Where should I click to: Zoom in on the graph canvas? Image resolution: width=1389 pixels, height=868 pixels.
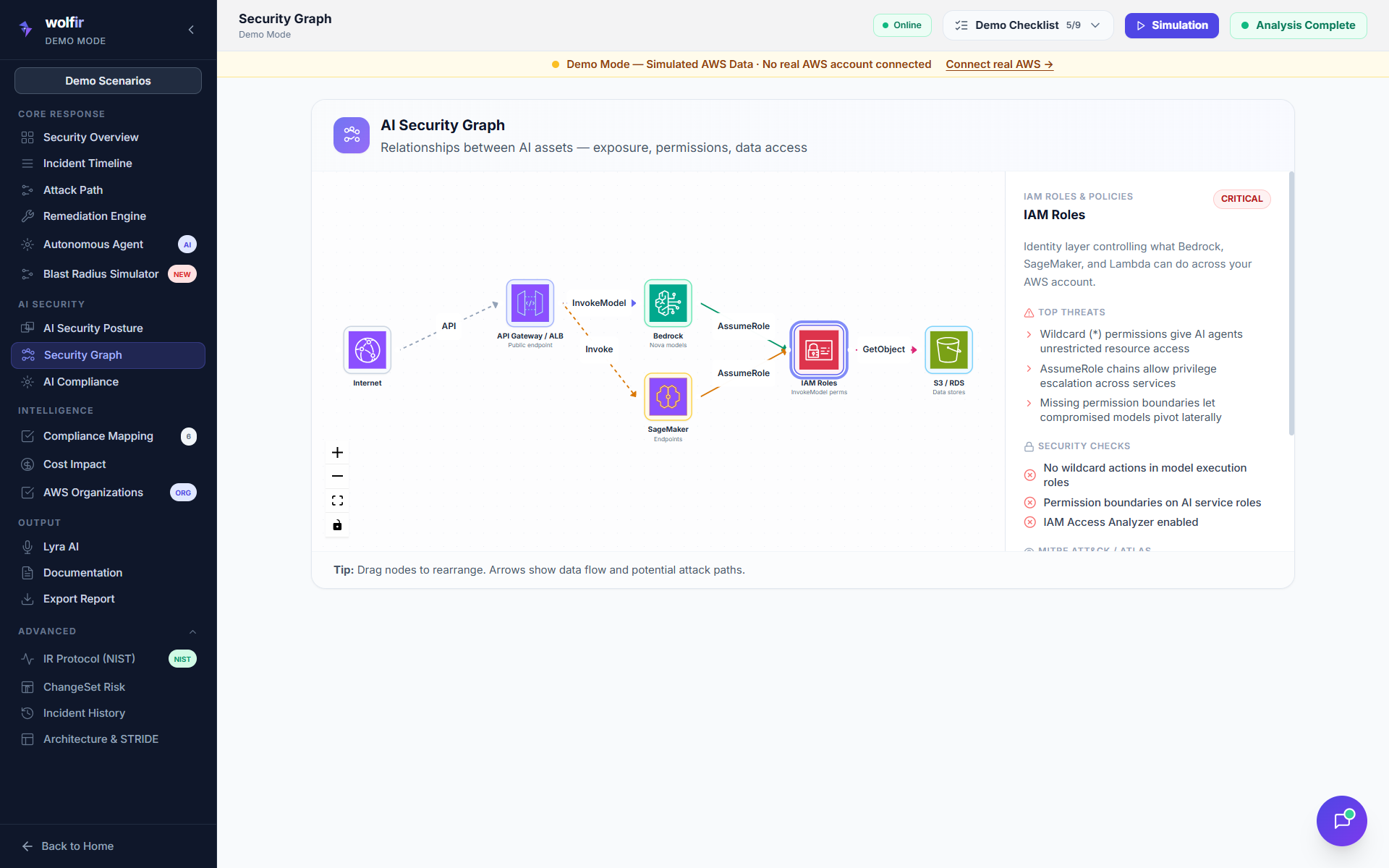pos(337,453)
